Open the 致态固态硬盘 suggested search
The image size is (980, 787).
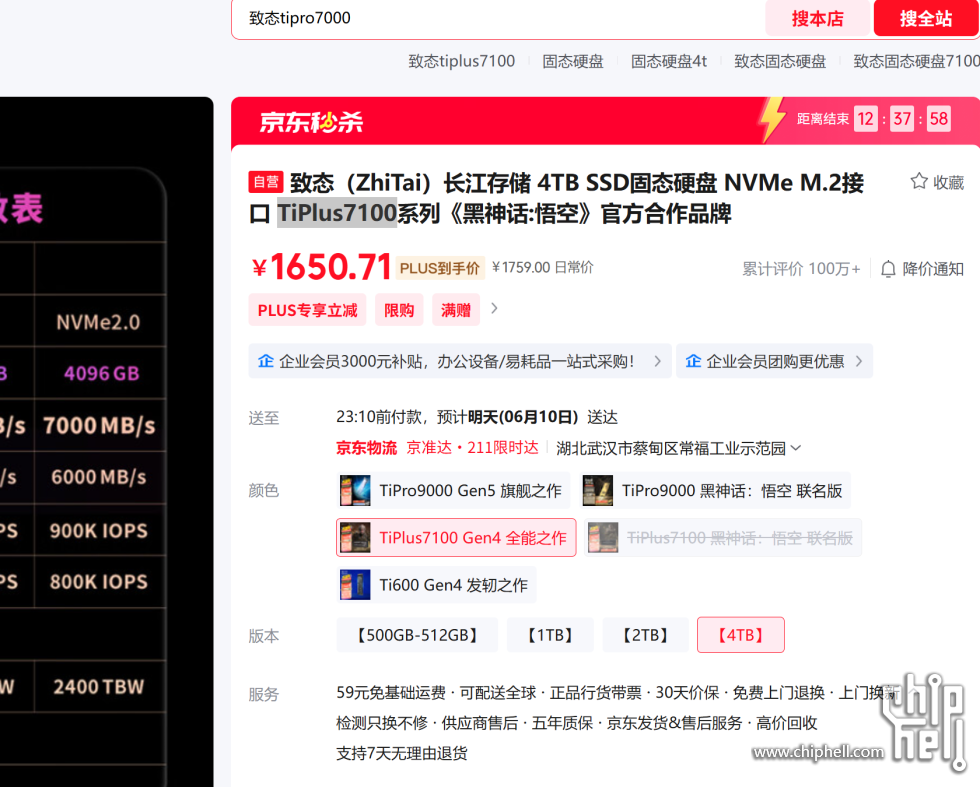tap(780, 61)
